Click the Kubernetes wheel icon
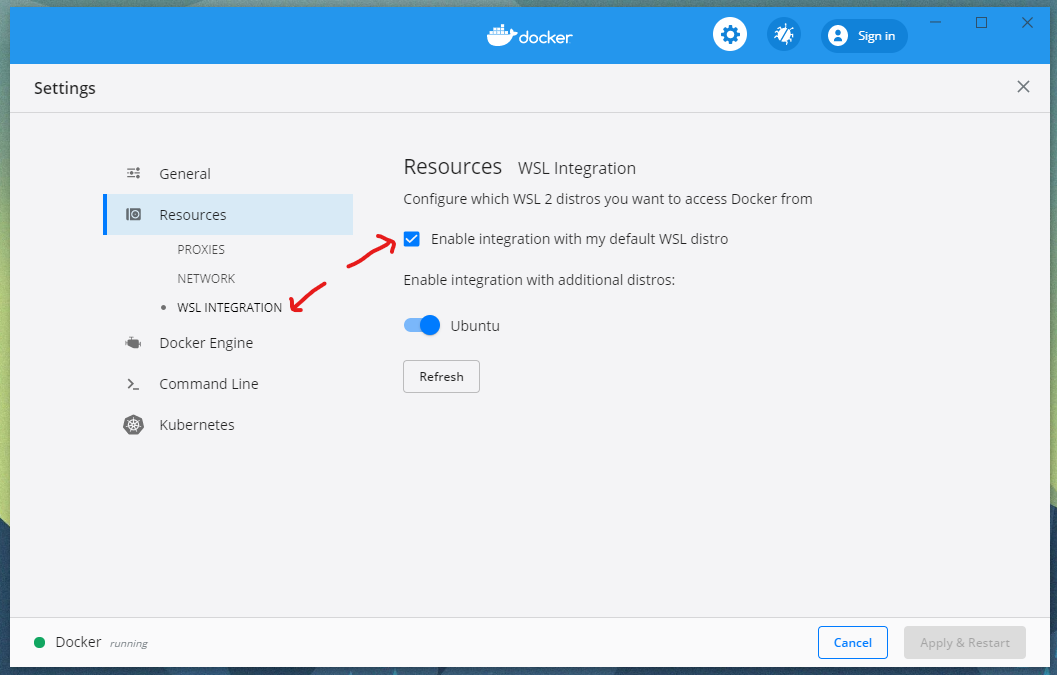The height and width of the screenshot is (675, 1057). 133,425
